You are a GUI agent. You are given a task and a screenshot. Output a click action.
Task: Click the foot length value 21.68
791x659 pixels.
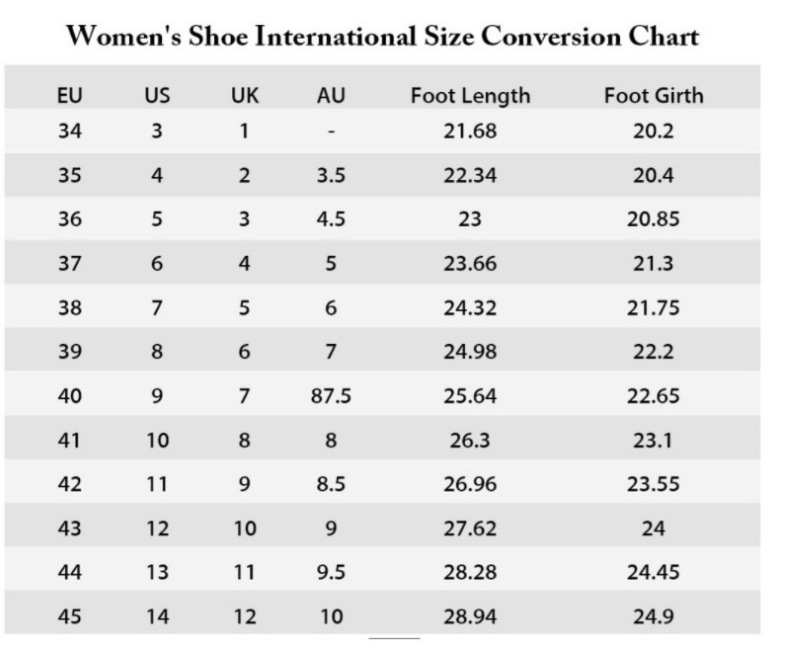(470, 130)
